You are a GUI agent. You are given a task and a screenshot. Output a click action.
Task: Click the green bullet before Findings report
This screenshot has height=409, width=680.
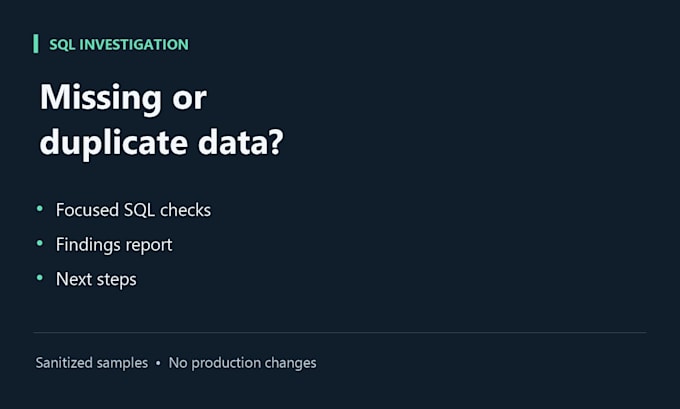pyautogui.click(x=40, y=244)
